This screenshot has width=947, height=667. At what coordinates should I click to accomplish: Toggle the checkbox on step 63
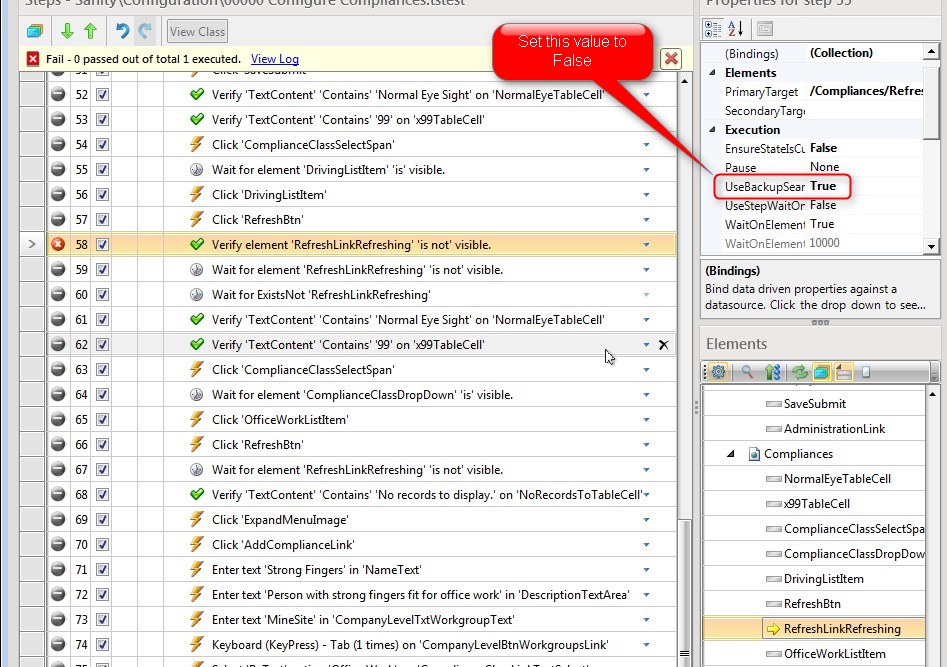[x=103, y=369]
